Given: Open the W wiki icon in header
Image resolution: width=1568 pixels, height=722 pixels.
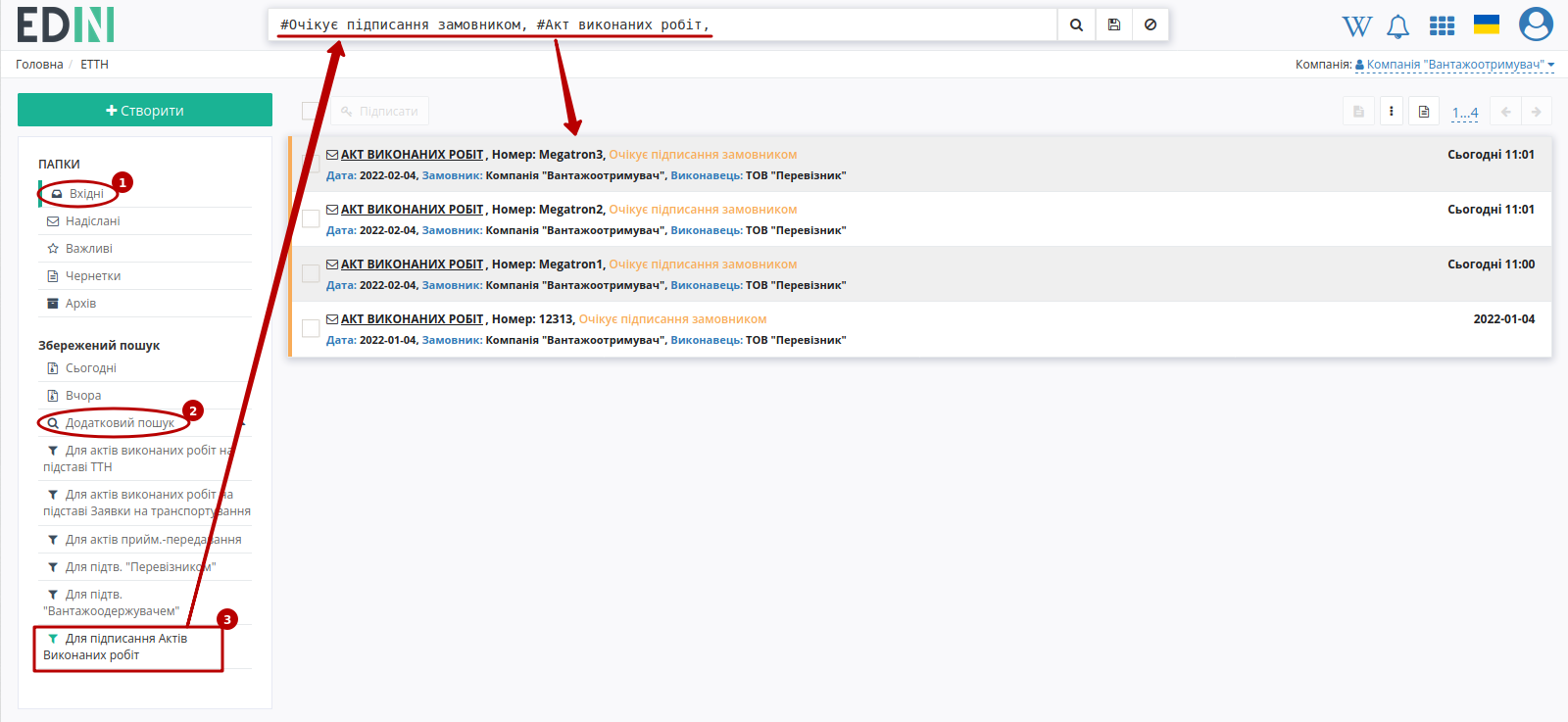Looking at the screenshot, I should (x=1356, y=26).
